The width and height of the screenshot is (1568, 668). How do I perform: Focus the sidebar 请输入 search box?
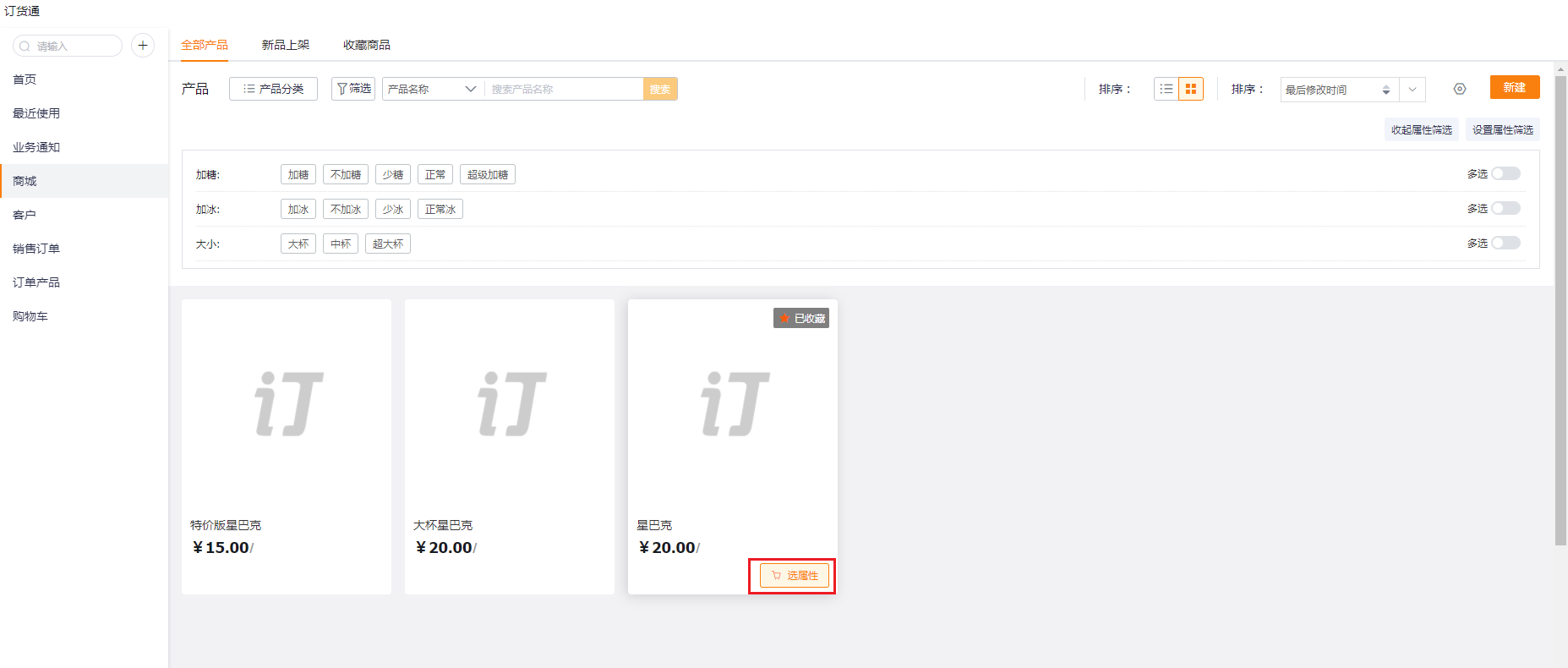tap(68, 46)
